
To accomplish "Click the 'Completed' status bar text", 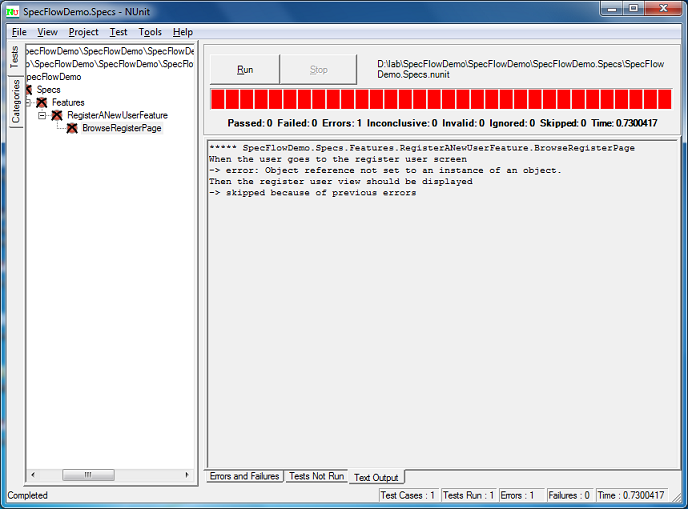I will pos(27,495).
